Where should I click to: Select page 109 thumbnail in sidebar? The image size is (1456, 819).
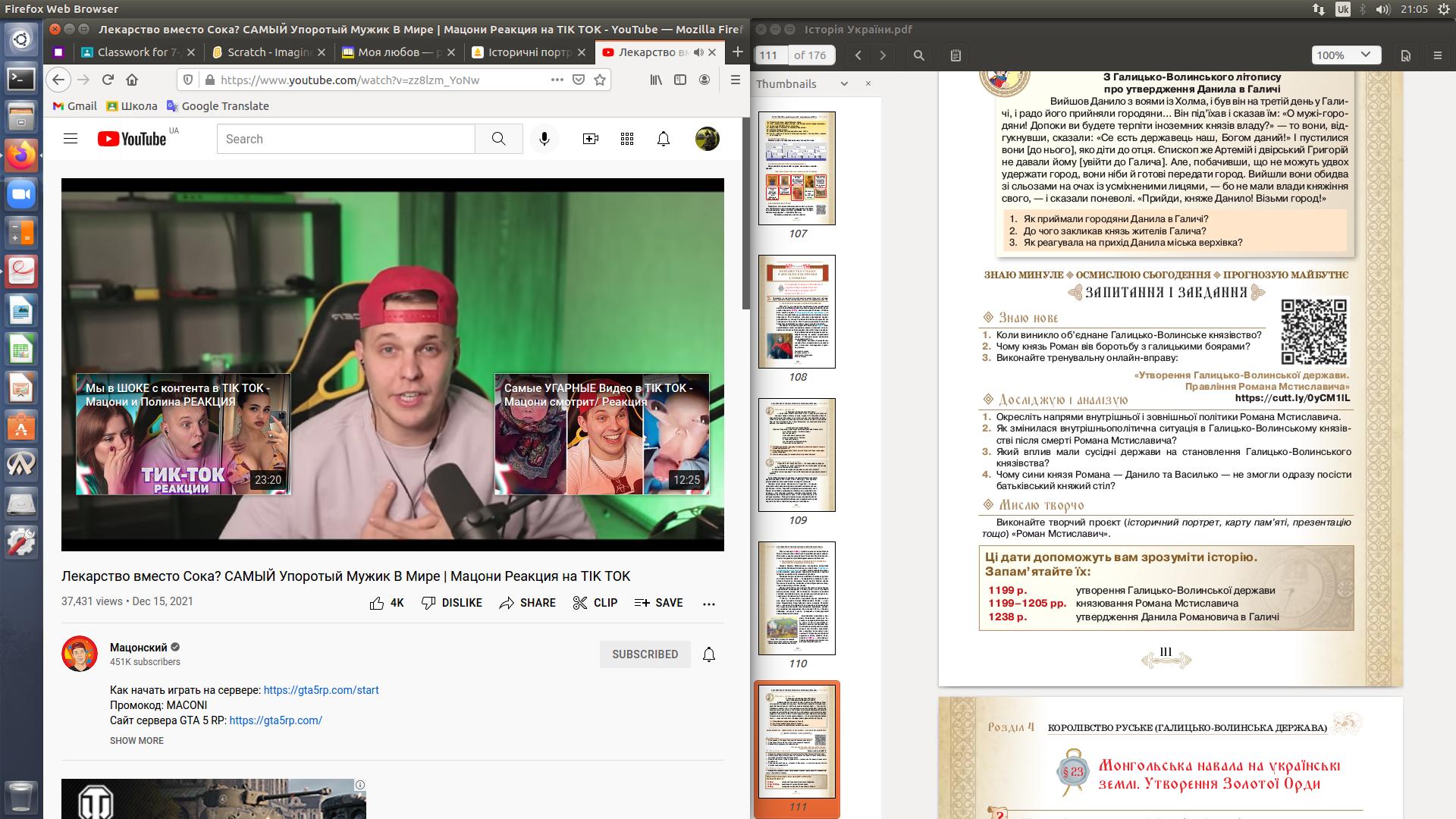[x=797, y=455]
